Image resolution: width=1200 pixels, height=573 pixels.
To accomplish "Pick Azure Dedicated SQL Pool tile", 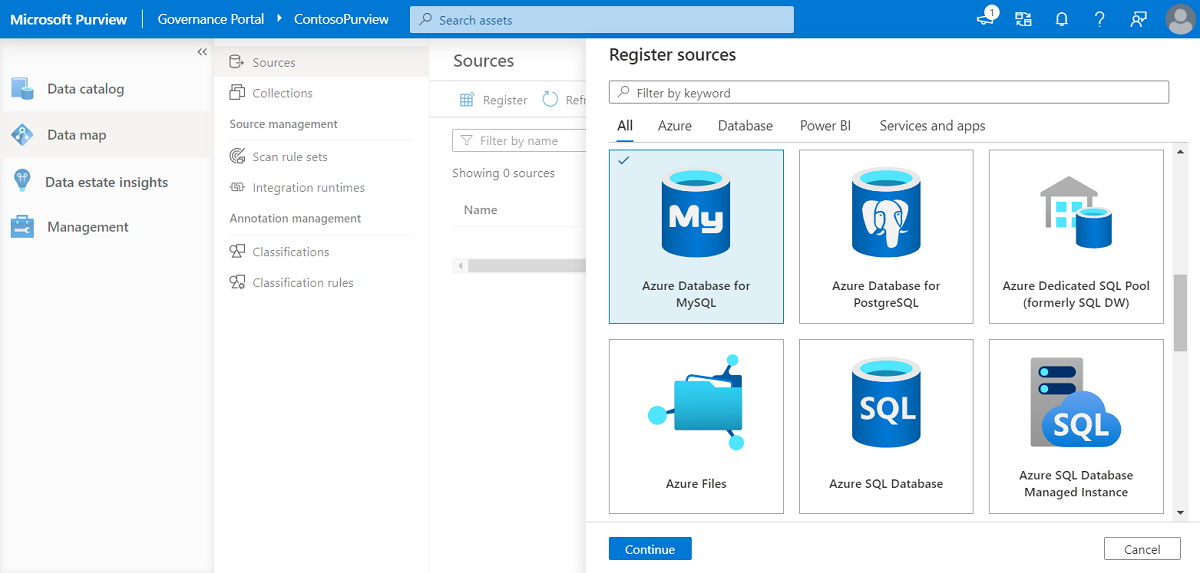I will (x=1076, y=237).
